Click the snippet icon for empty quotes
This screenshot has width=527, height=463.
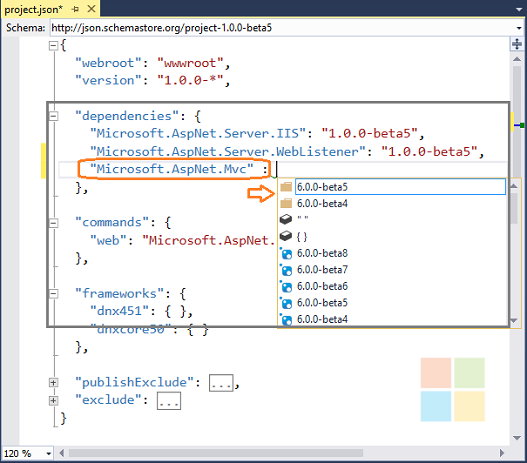286,219
